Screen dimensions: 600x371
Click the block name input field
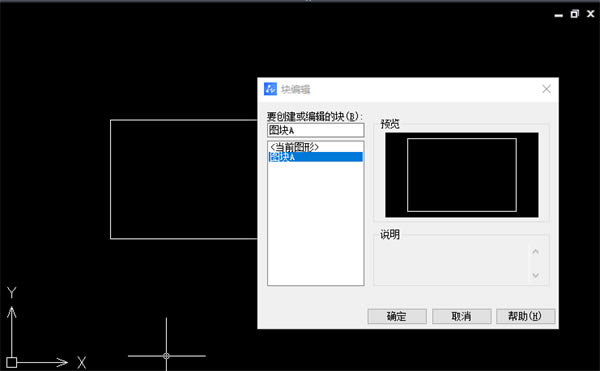click(x=315, y=130)
